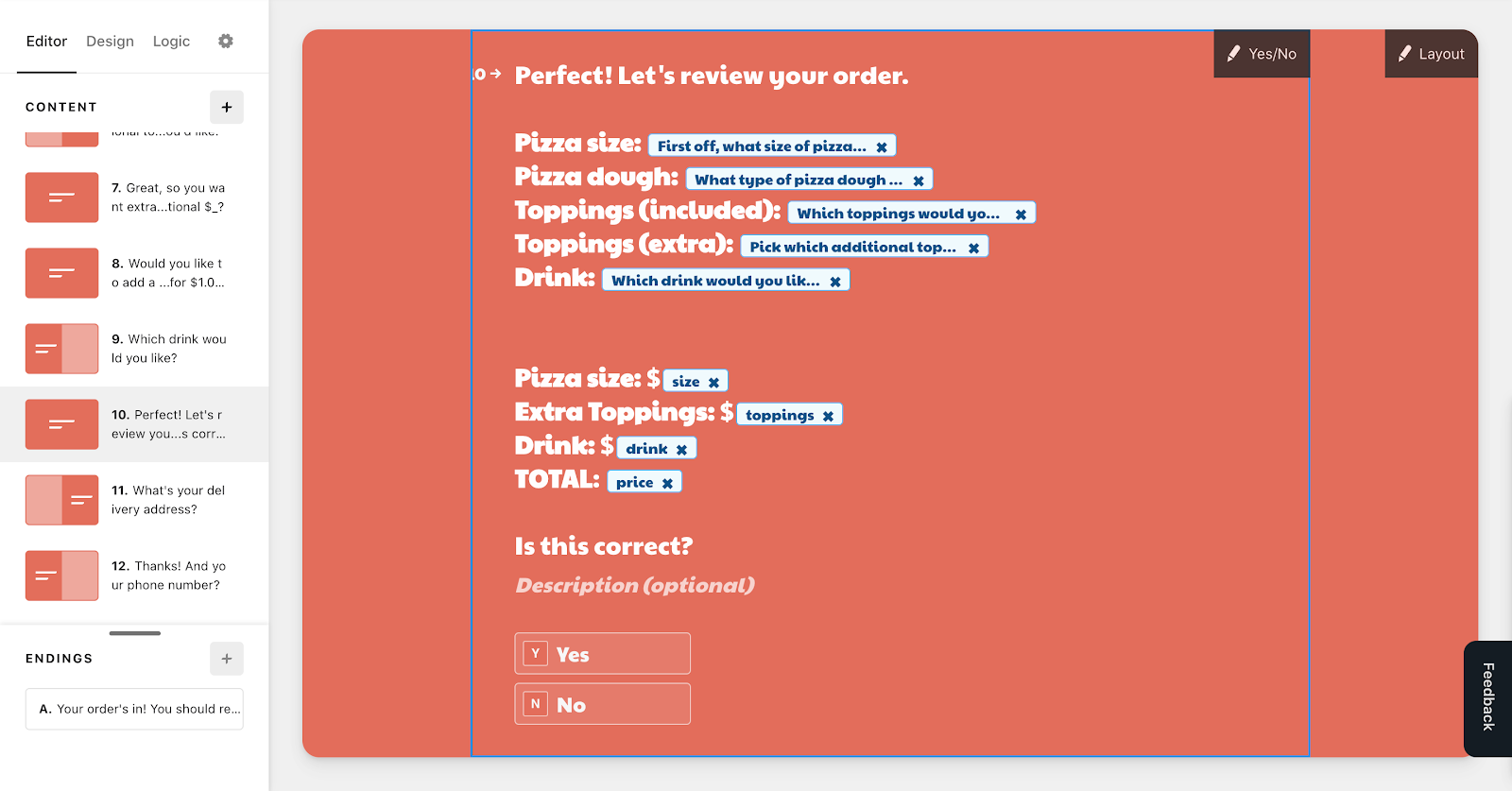The image size is (1512, 791).
Task: Select the No answer choice
Action: [602, 704]
